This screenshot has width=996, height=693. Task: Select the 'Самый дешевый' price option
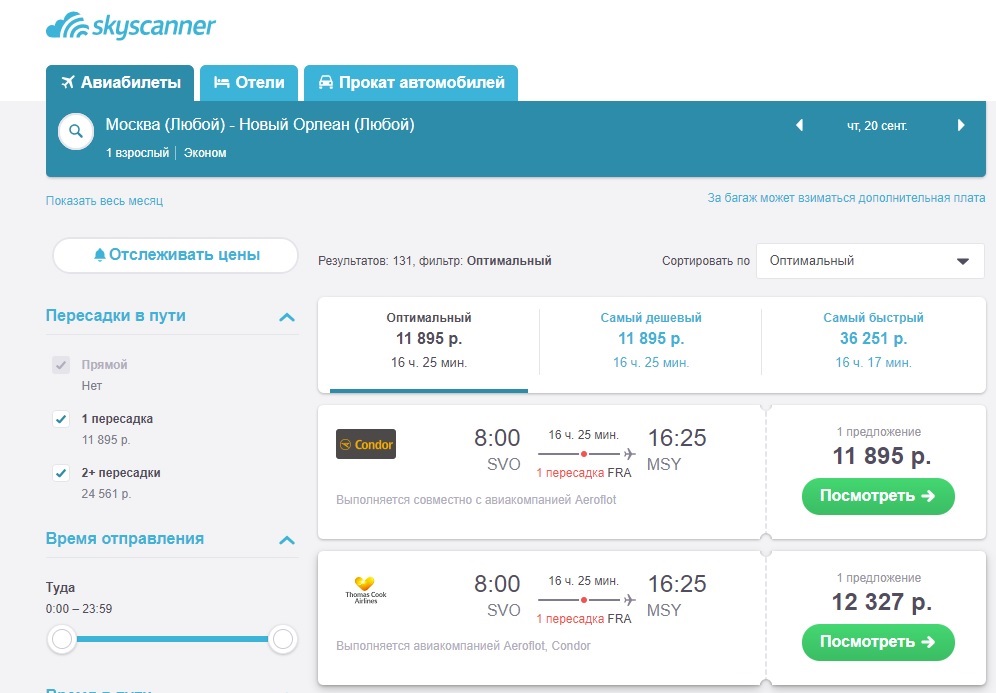(651, 339)
